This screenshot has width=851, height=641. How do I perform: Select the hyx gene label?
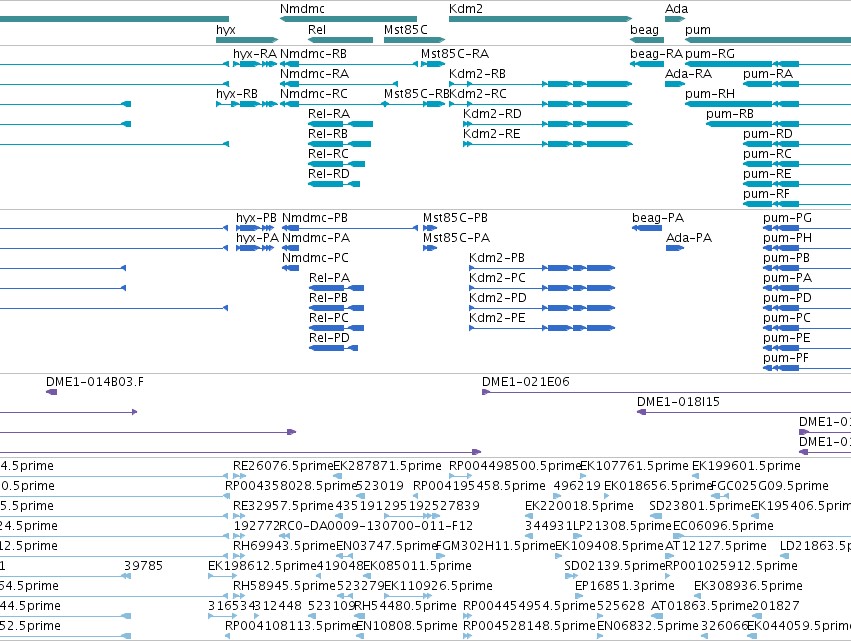pos(226,30)
